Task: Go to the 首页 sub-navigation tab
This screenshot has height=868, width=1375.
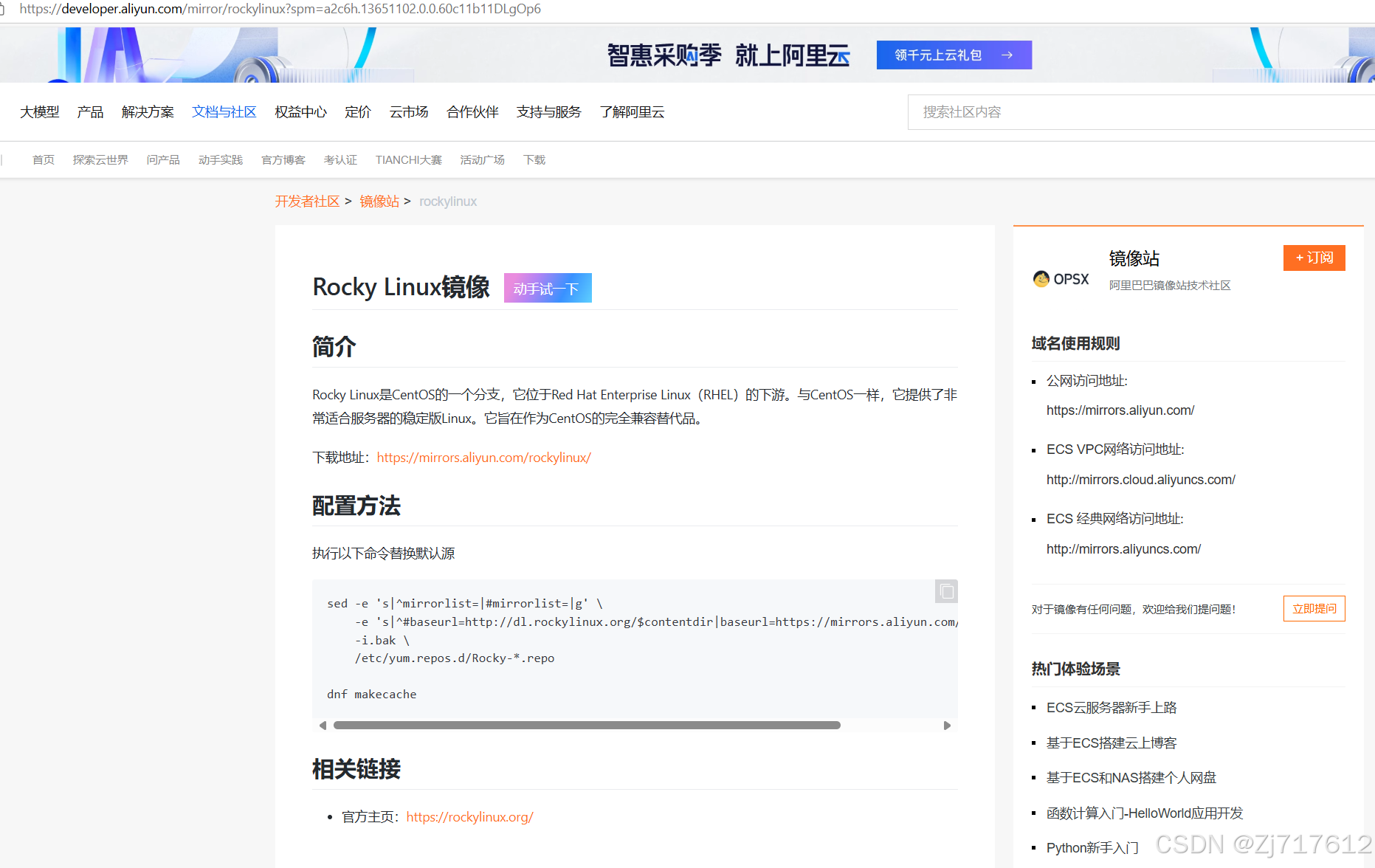Action: pos(44,159)
